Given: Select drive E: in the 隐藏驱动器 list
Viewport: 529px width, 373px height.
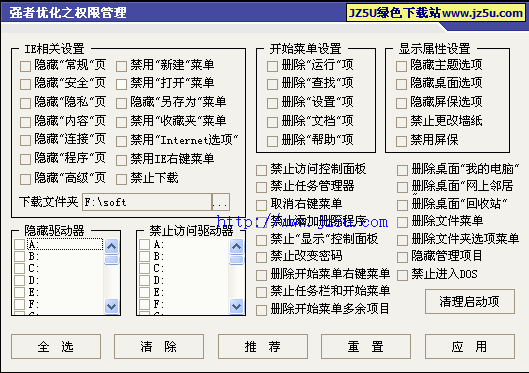Looking at the screenshot, I should (20, 292).
